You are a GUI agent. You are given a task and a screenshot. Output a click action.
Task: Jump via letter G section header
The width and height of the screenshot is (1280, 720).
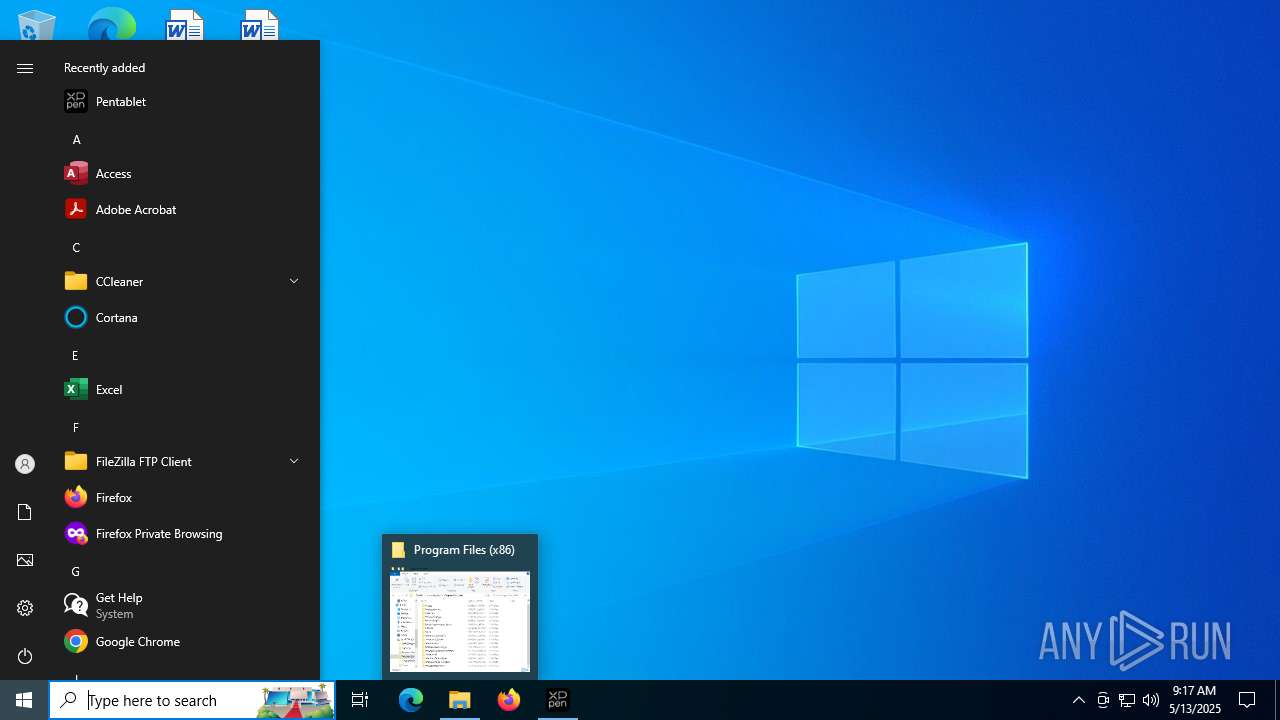[x=75, y=571]
